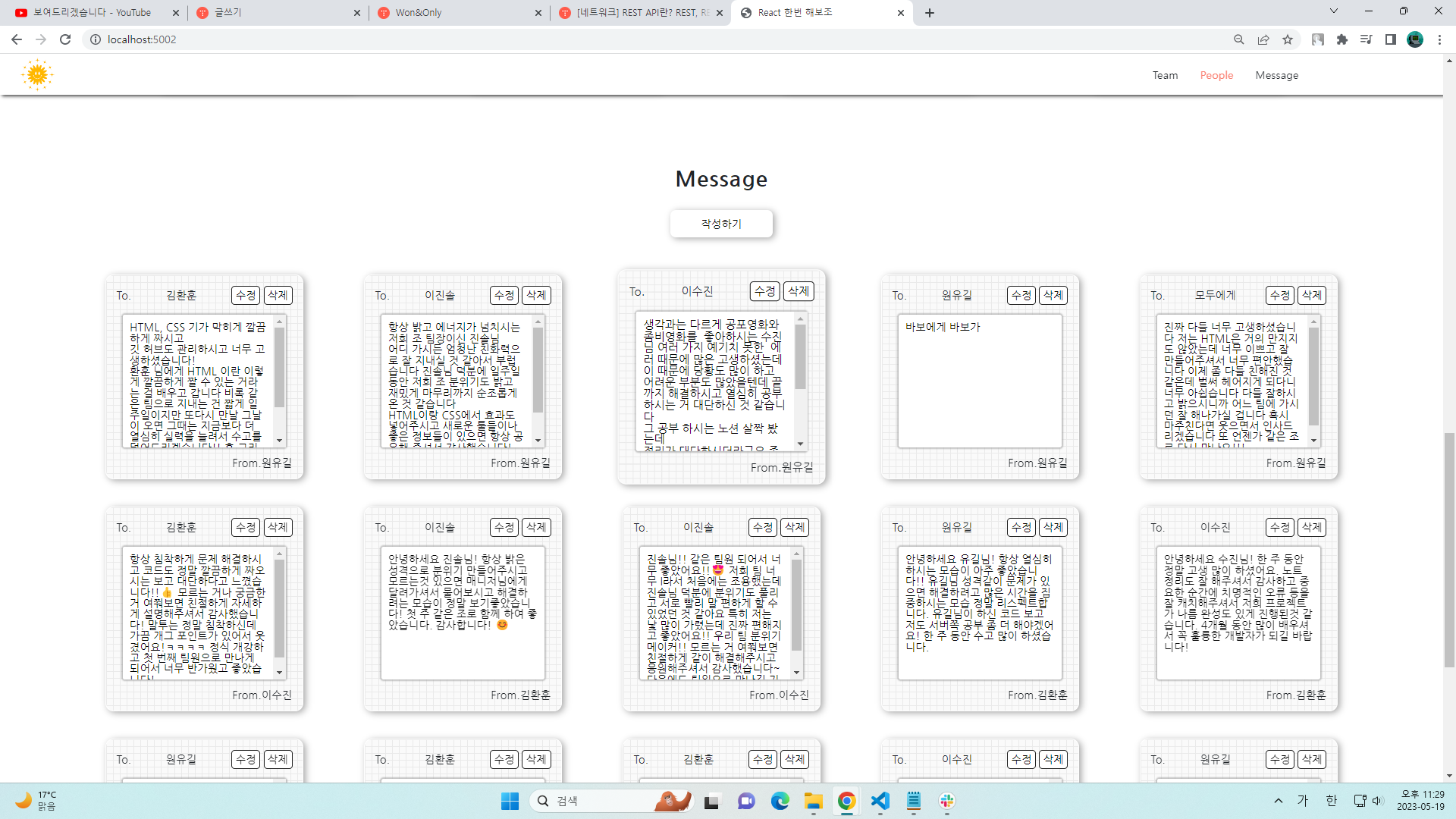Show hidden system tray icons

pyautogui.click(x=1279, y=801)
